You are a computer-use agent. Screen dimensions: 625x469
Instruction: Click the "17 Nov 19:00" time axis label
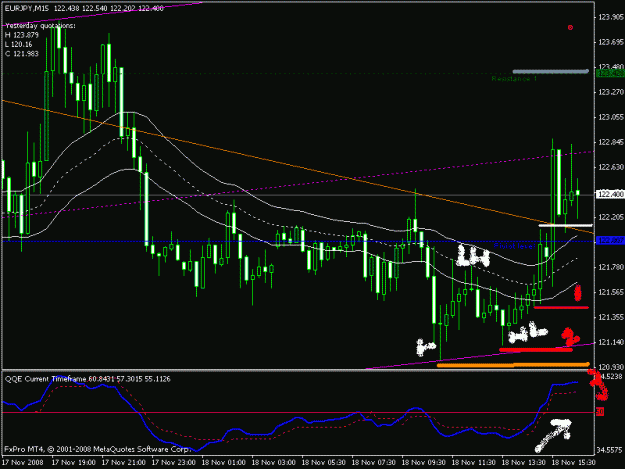click(74, 463)
